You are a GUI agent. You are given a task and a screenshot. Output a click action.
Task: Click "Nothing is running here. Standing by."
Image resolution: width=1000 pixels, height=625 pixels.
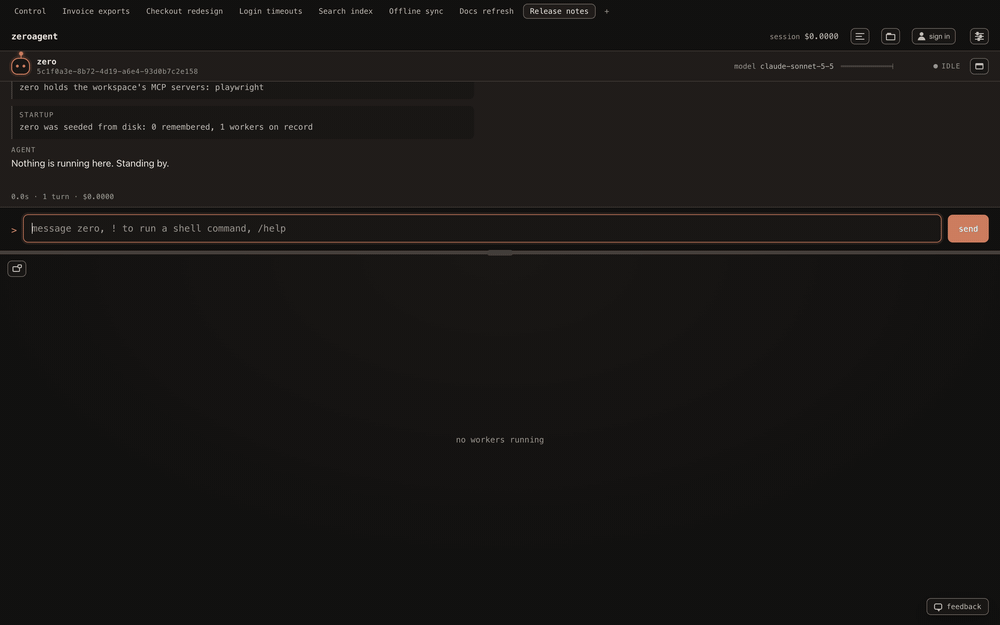(90, 163)
